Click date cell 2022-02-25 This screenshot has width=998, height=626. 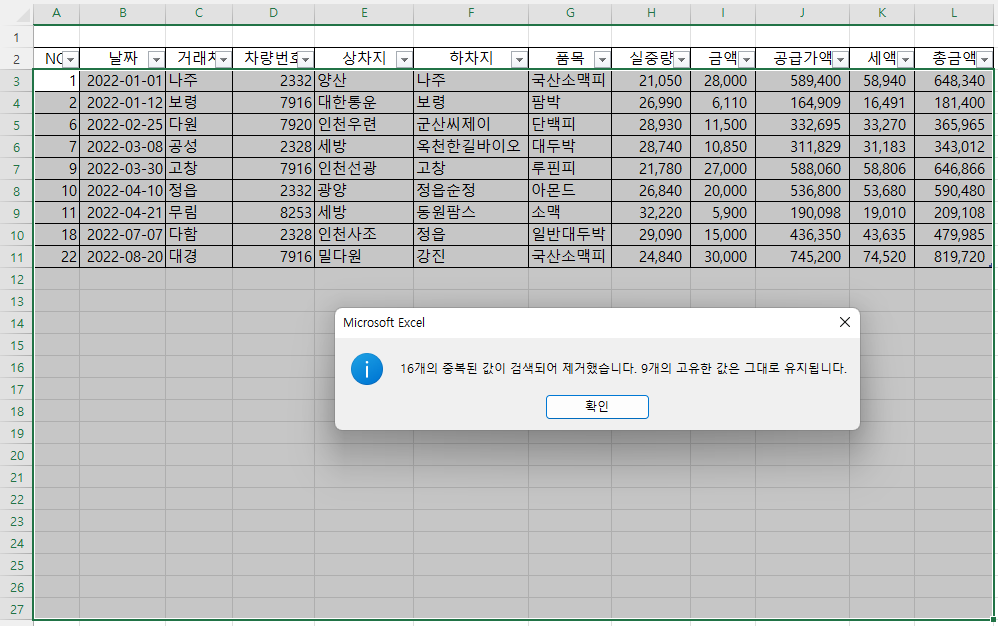[123, 125]
